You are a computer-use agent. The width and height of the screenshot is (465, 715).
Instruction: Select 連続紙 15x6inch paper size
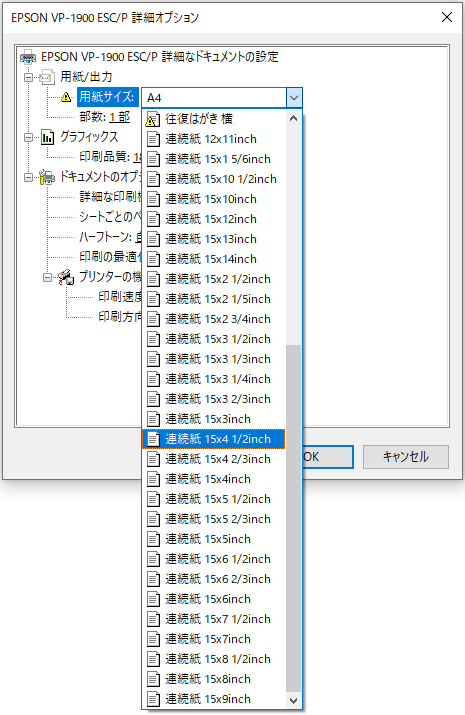[x=213, y=599]
